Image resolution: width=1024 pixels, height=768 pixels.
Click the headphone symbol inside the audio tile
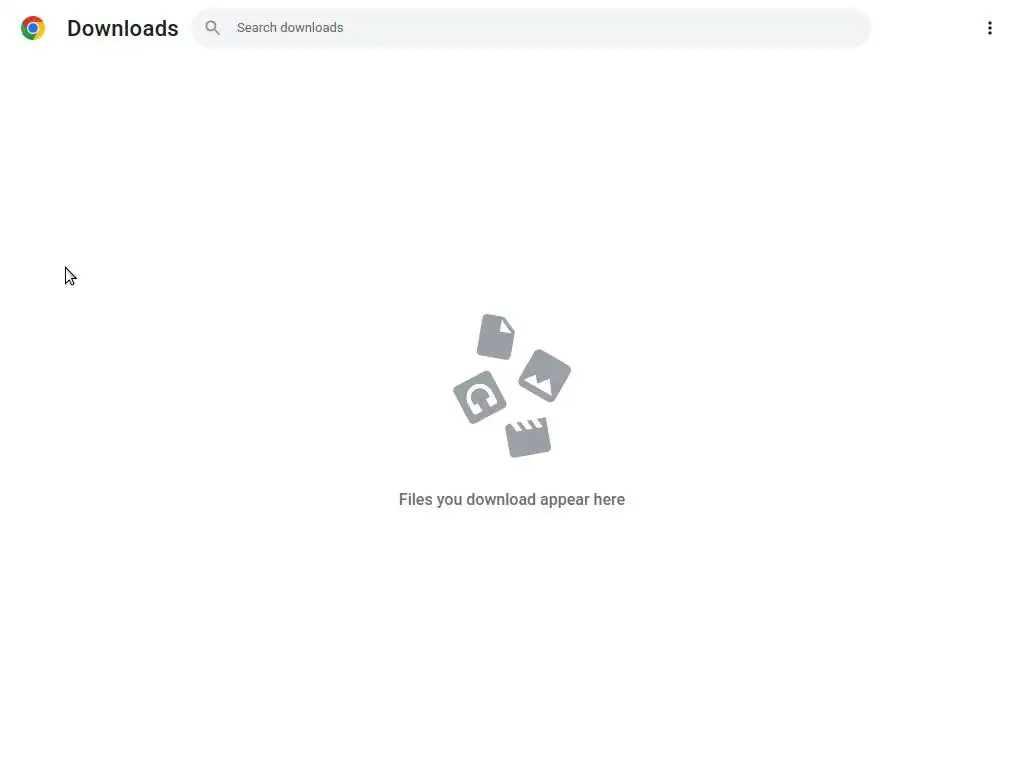480,397
